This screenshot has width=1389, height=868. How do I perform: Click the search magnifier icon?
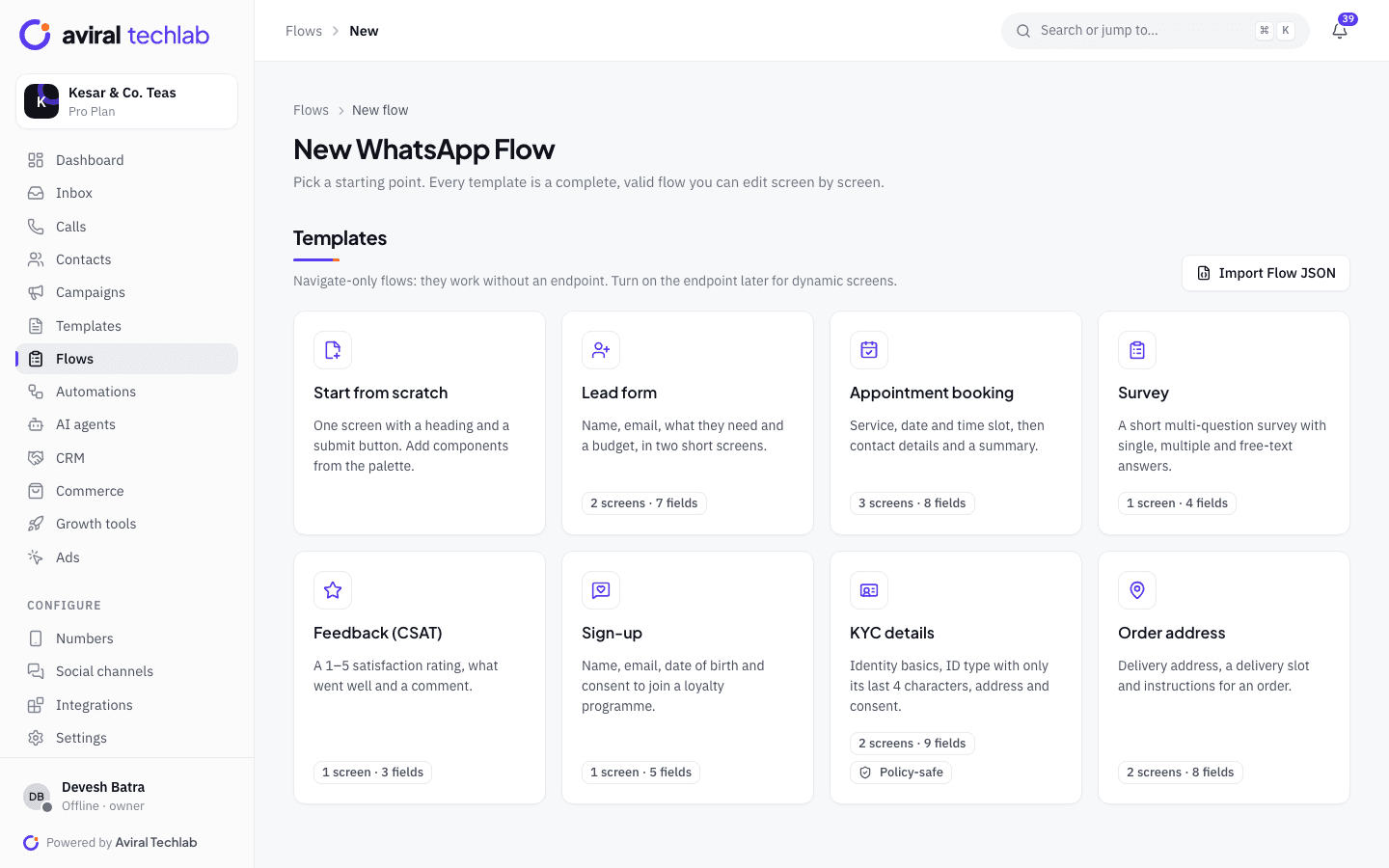1023,31
